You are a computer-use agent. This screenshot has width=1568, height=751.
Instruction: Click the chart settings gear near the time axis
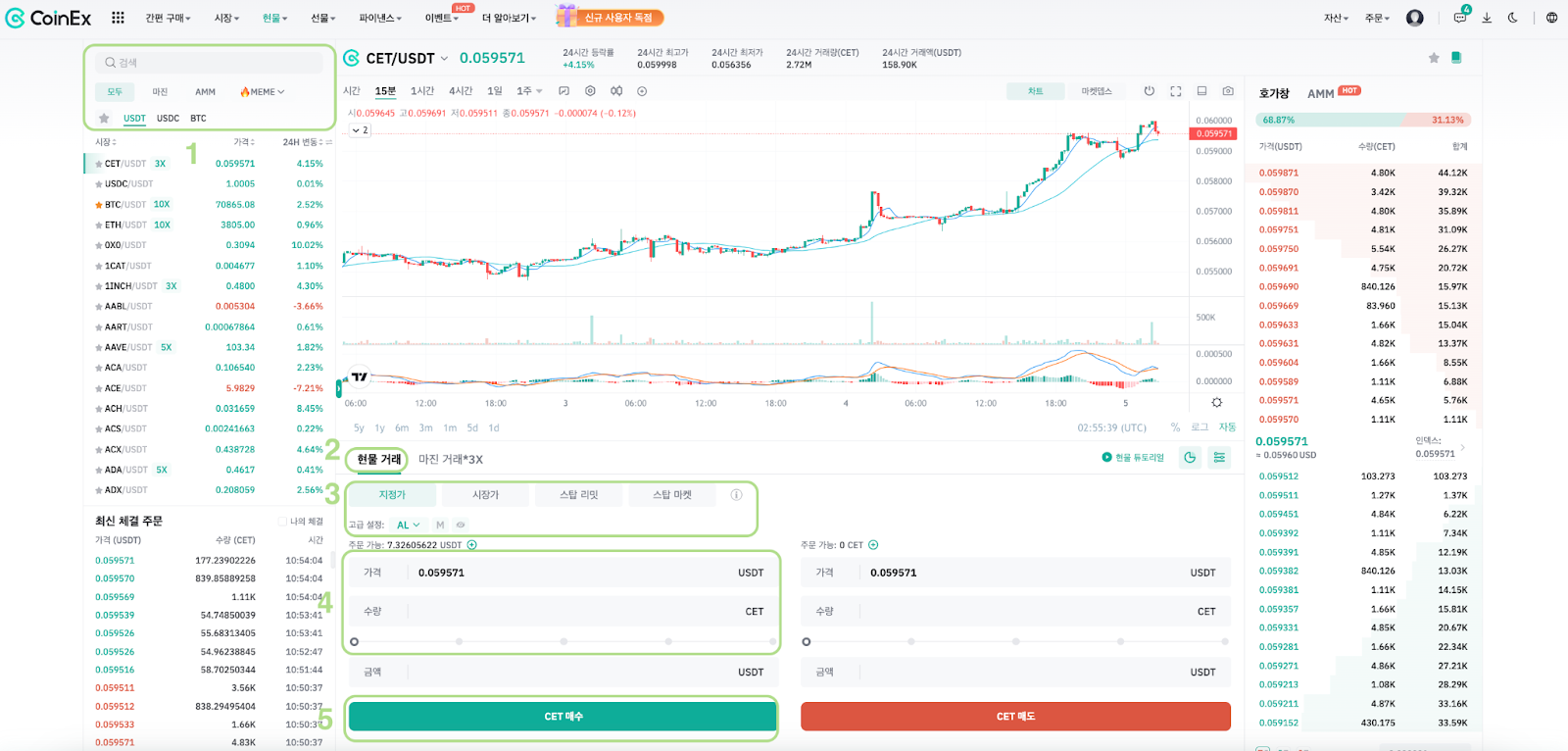pyautogui.click(x=1216, y=402)
